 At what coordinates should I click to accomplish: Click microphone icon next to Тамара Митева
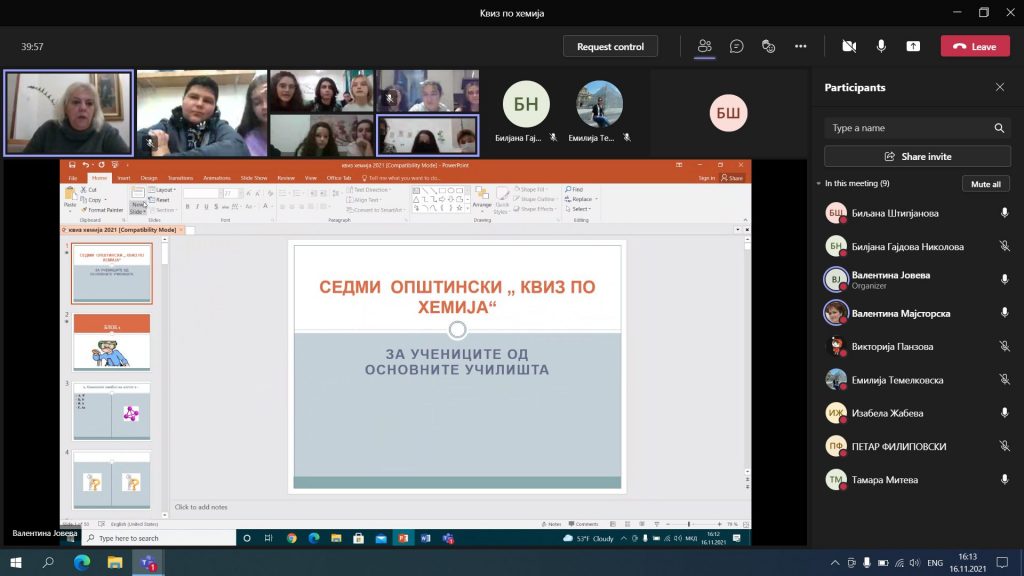click(x=1004, y=480)
